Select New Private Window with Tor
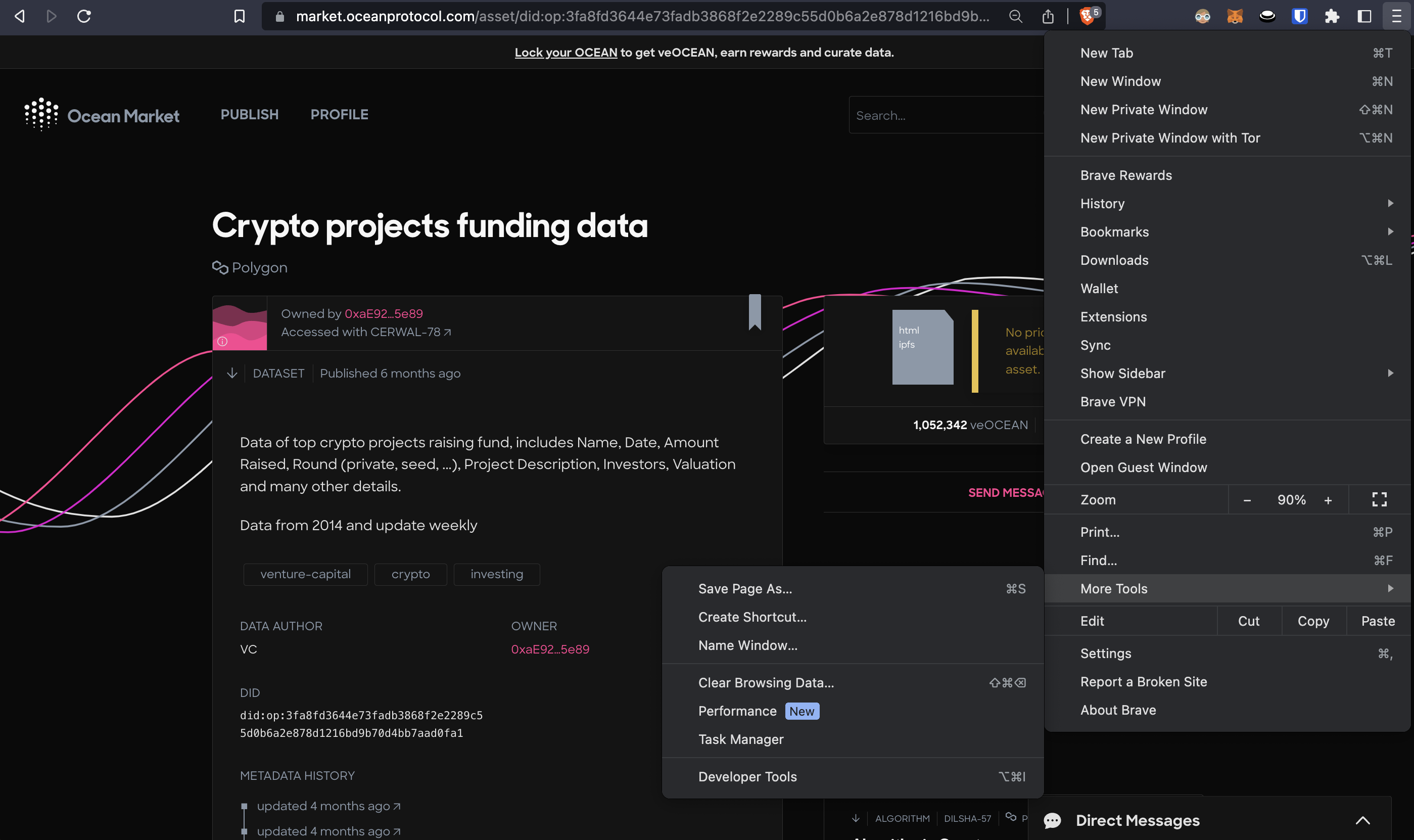 (x=1228, y=137)
